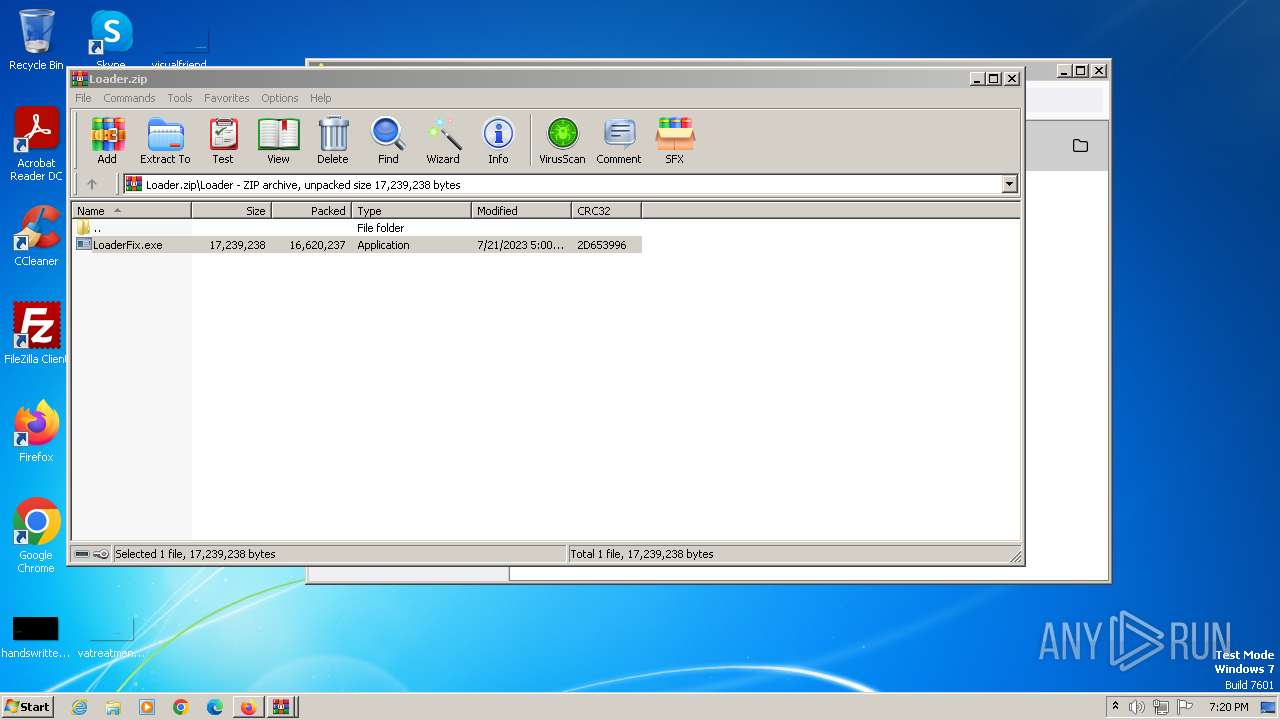Screen dimensions: 1280x720
Task: Click the disk/key status bar icon
Action: coord(92,554)
